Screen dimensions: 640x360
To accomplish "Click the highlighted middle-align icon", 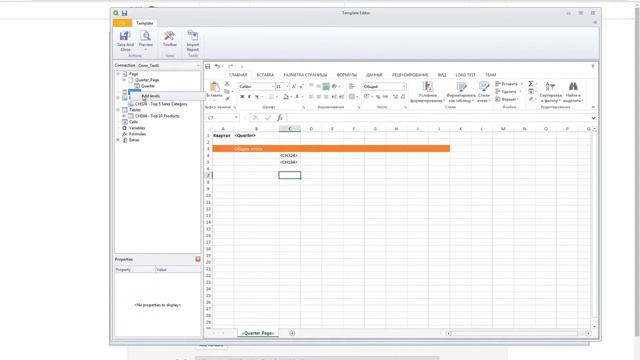I will point(326,87).
